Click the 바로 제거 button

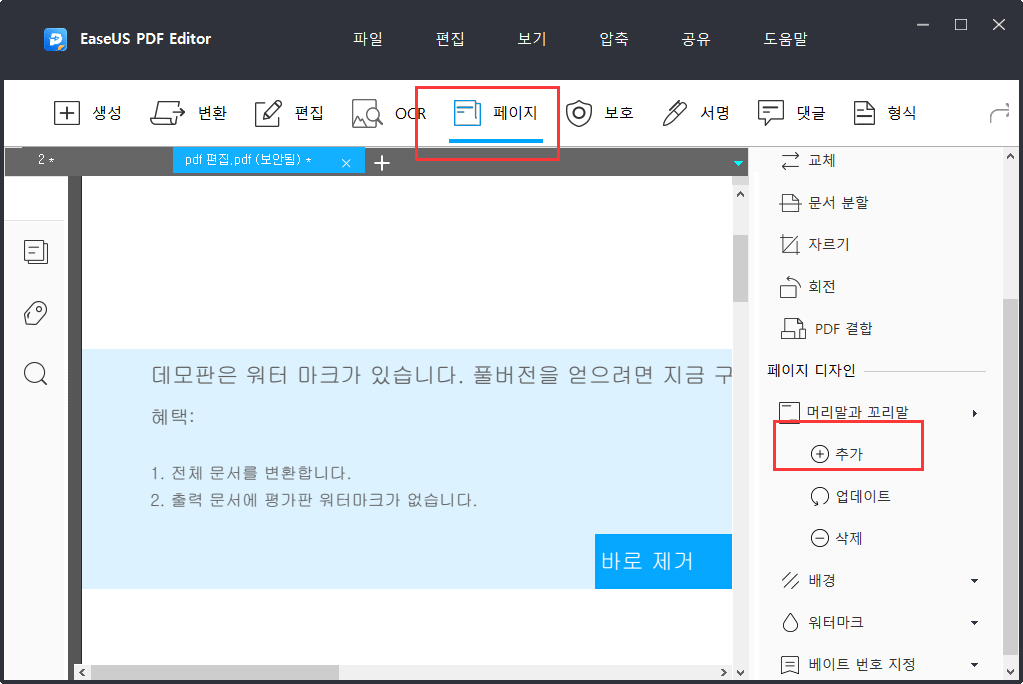tap(662, 561)
